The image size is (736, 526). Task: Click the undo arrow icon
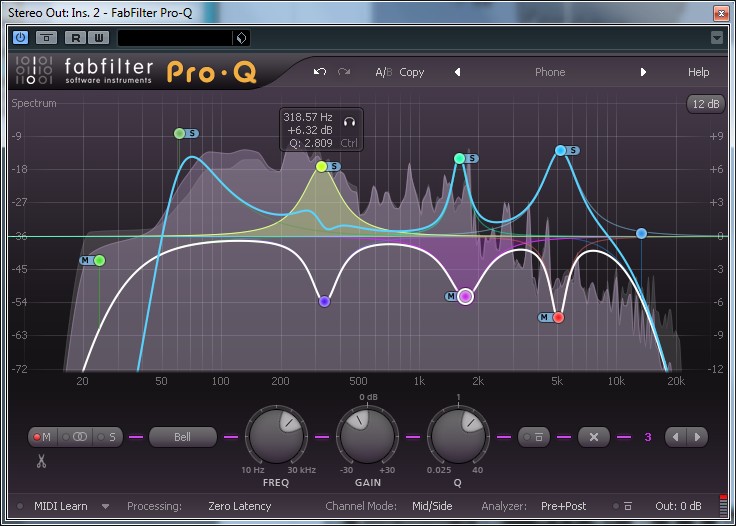click(x=320, y=72)
